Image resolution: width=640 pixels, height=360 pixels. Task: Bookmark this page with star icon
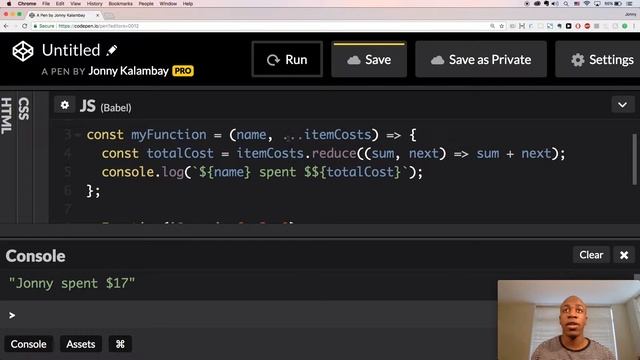click(x=502, y=26)
